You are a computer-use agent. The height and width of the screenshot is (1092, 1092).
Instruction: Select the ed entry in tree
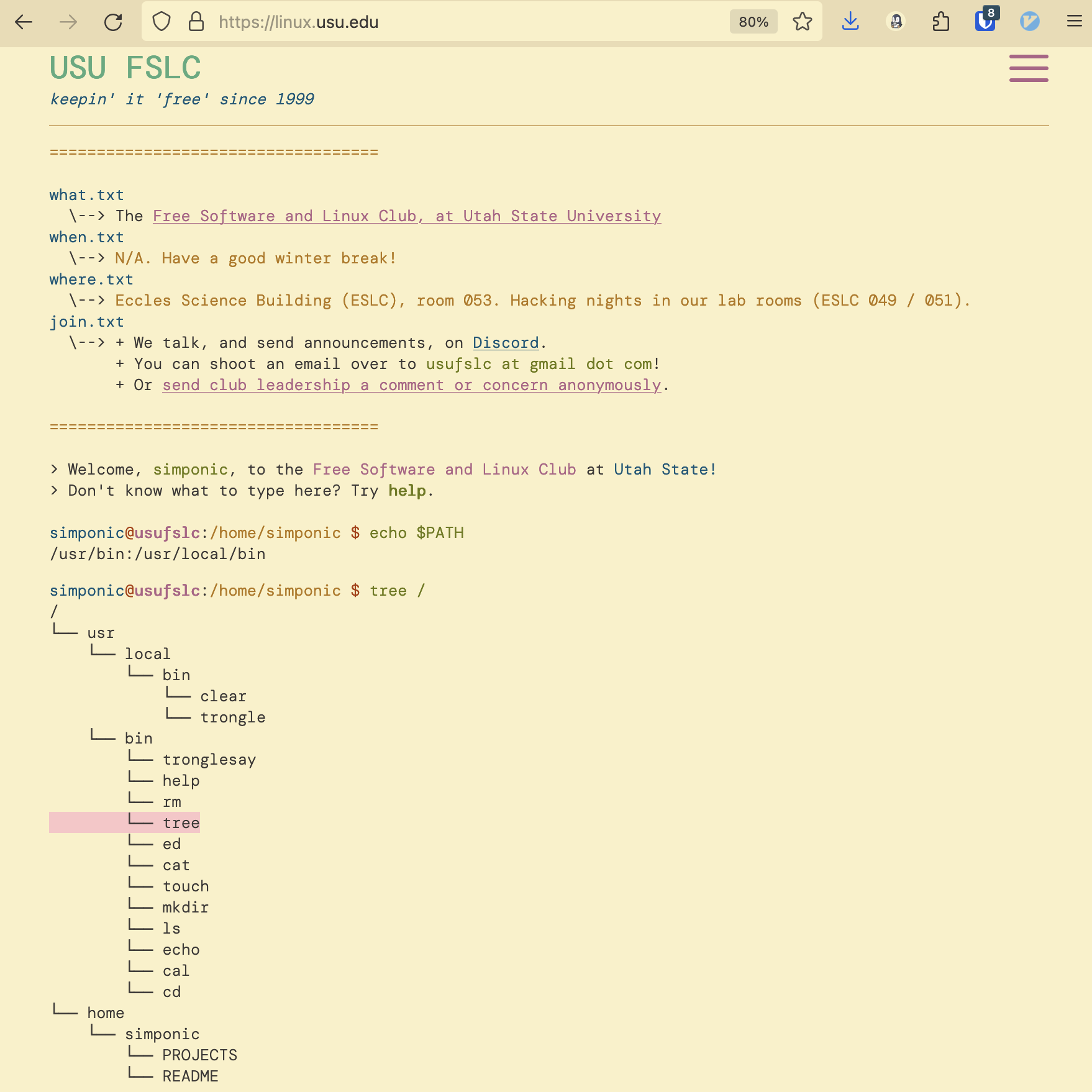pyautogui.click(x=172, y=844)
